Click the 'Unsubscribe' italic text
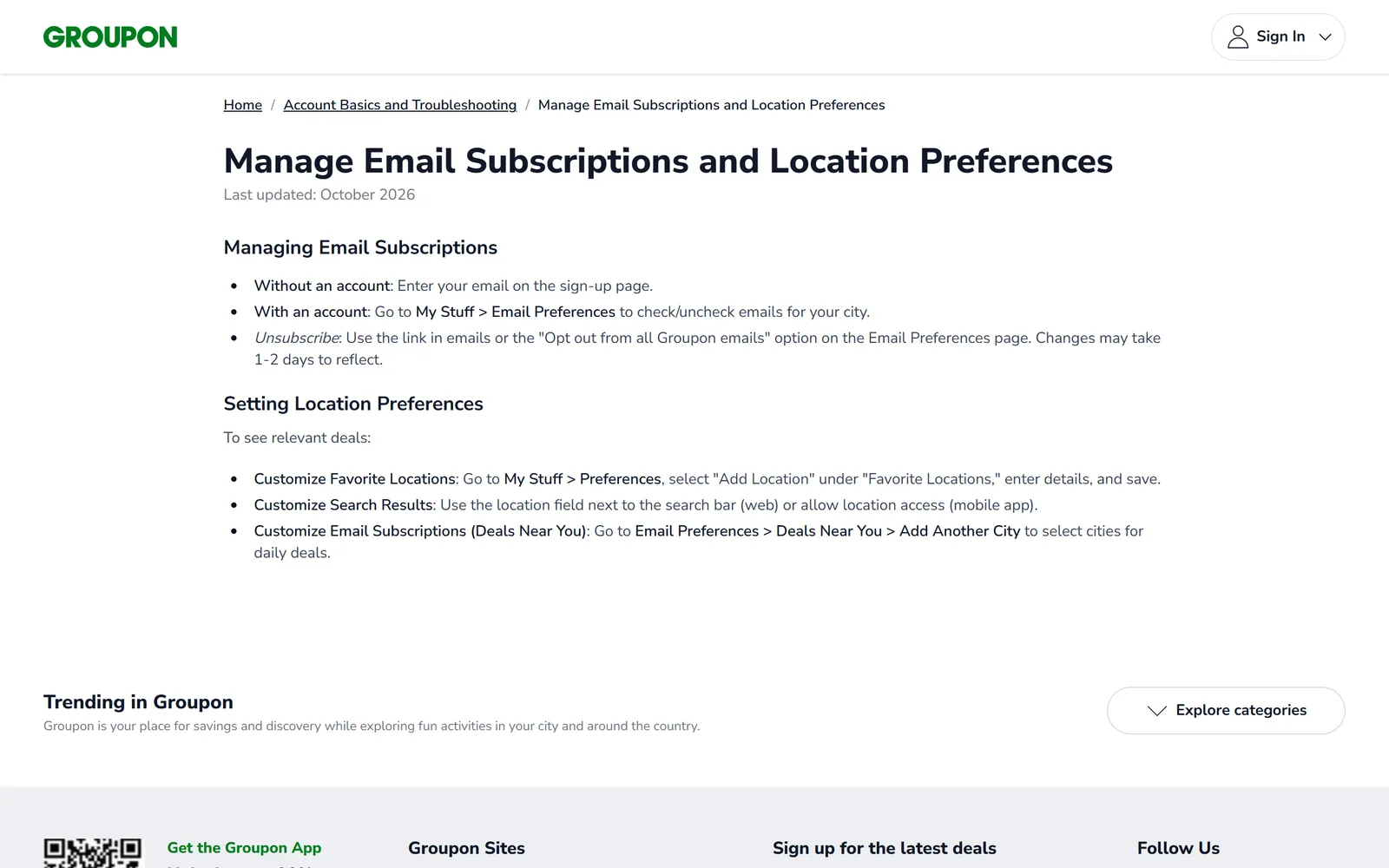1389x868 pixels. [296, 338]
